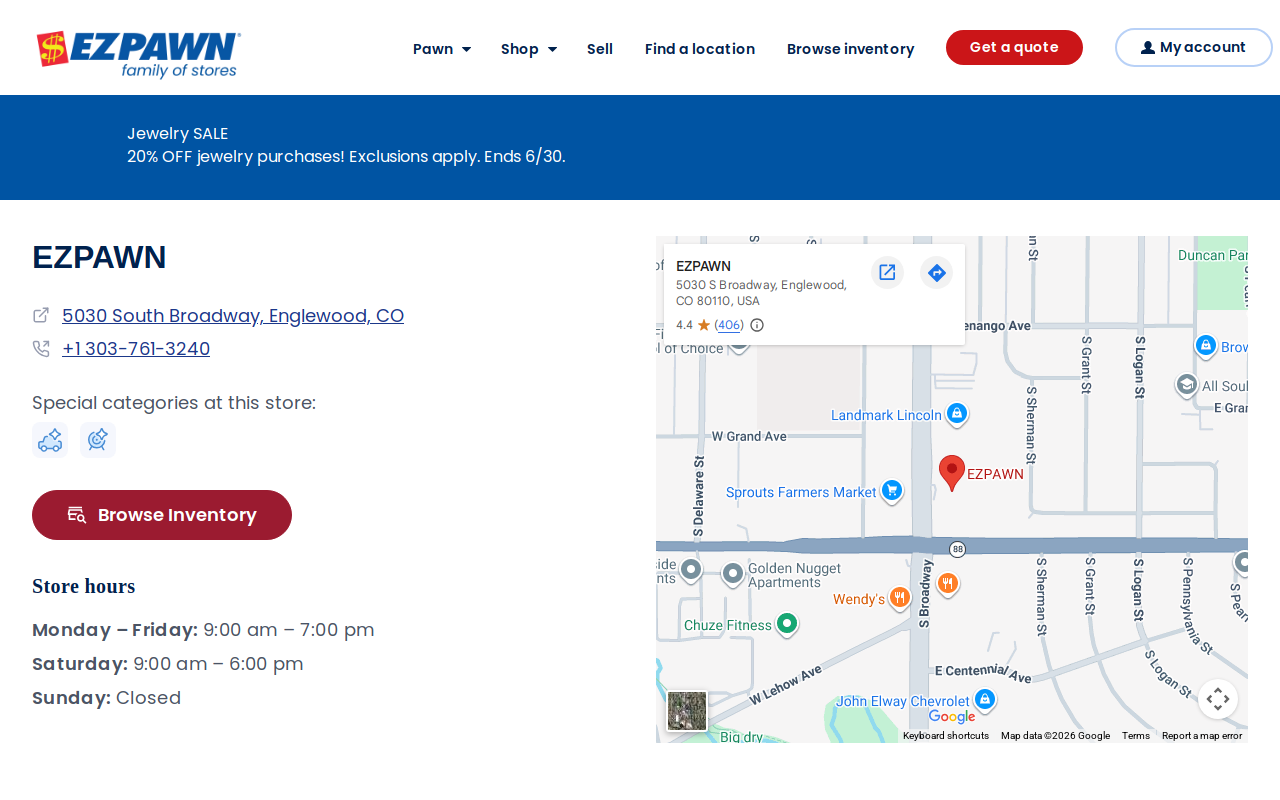This screenshot has width=1280, height=800.
Task: Toggle the map camera controls button
Action: pos(1218,699)
